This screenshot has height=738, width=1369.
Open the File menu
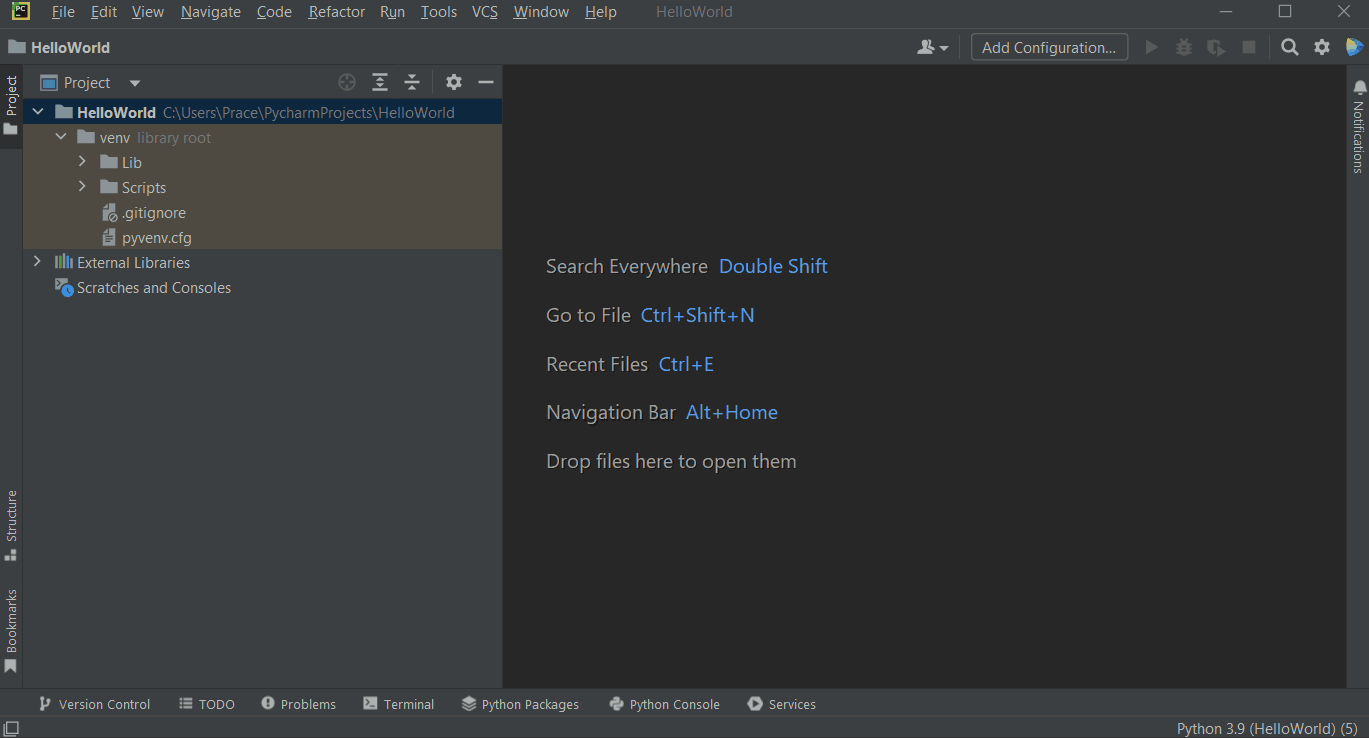pyautogui.click(x=63, y=12)
